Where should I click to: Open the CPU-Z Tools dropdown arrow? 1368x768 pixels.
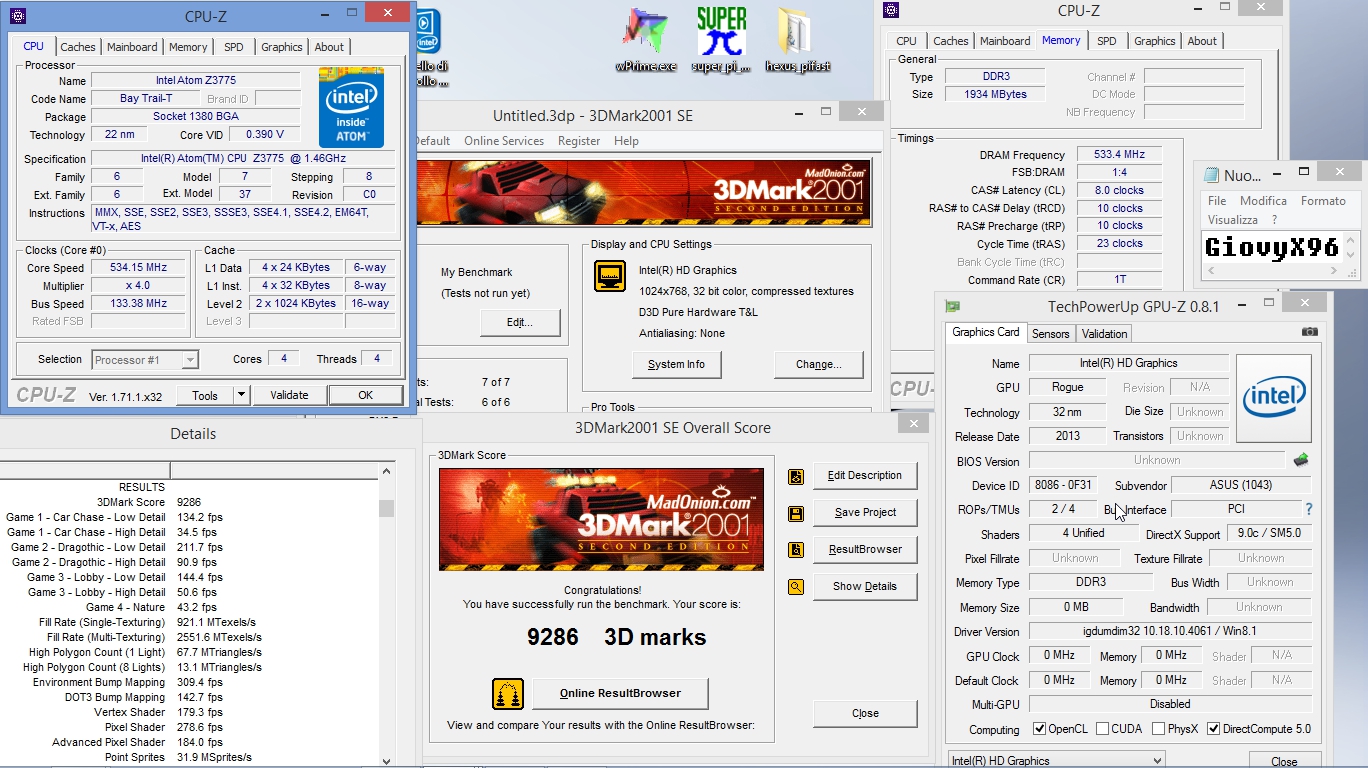point(241,395)
